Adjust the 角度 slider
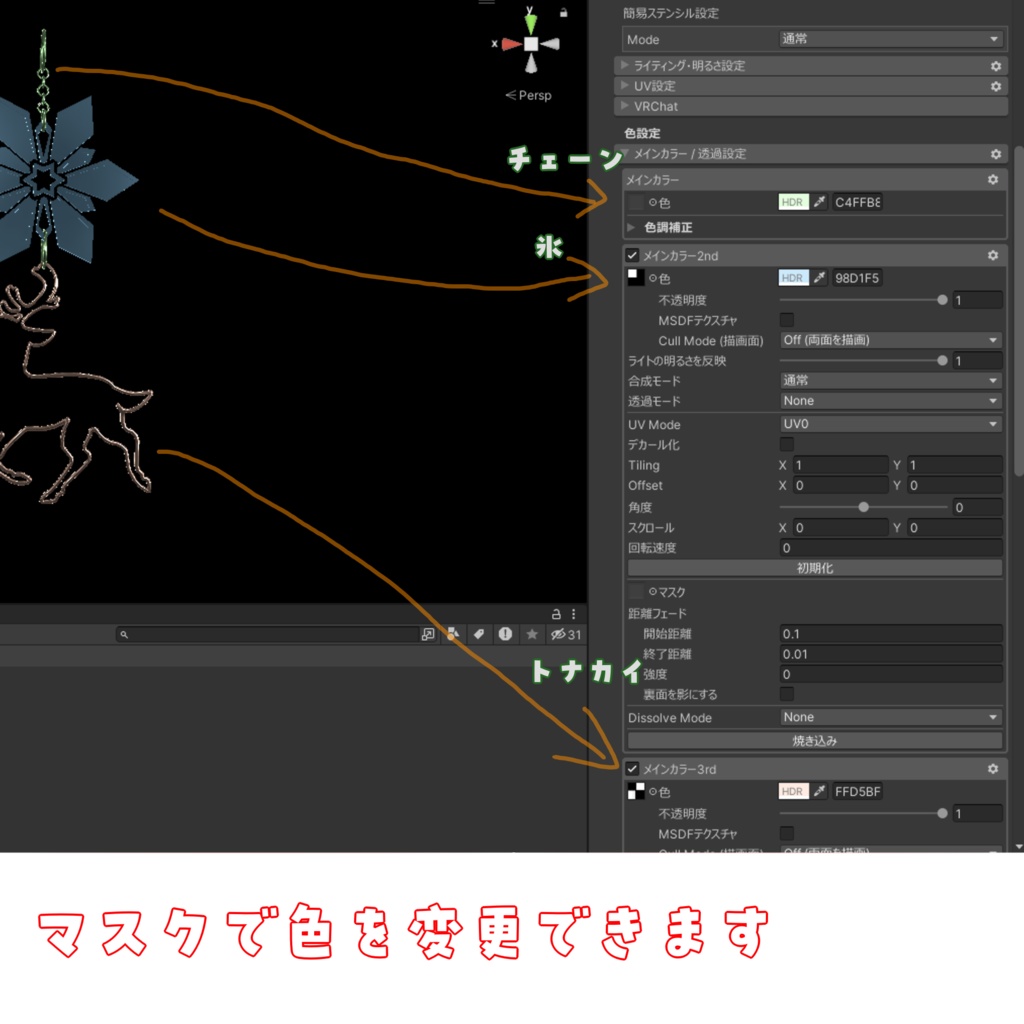Image resolution: width=1024 pixels, height=1024 pixels. 863,507
